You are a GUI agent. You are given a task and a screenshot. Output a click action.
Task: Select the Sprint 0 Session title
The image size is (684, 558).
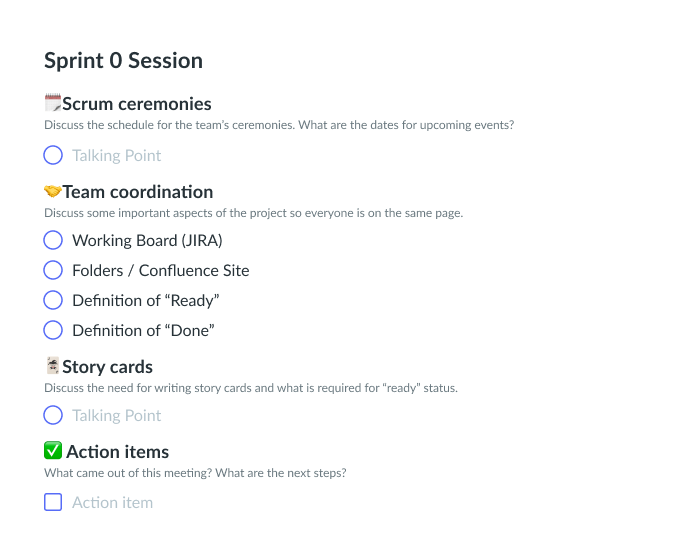coord(123,61)
